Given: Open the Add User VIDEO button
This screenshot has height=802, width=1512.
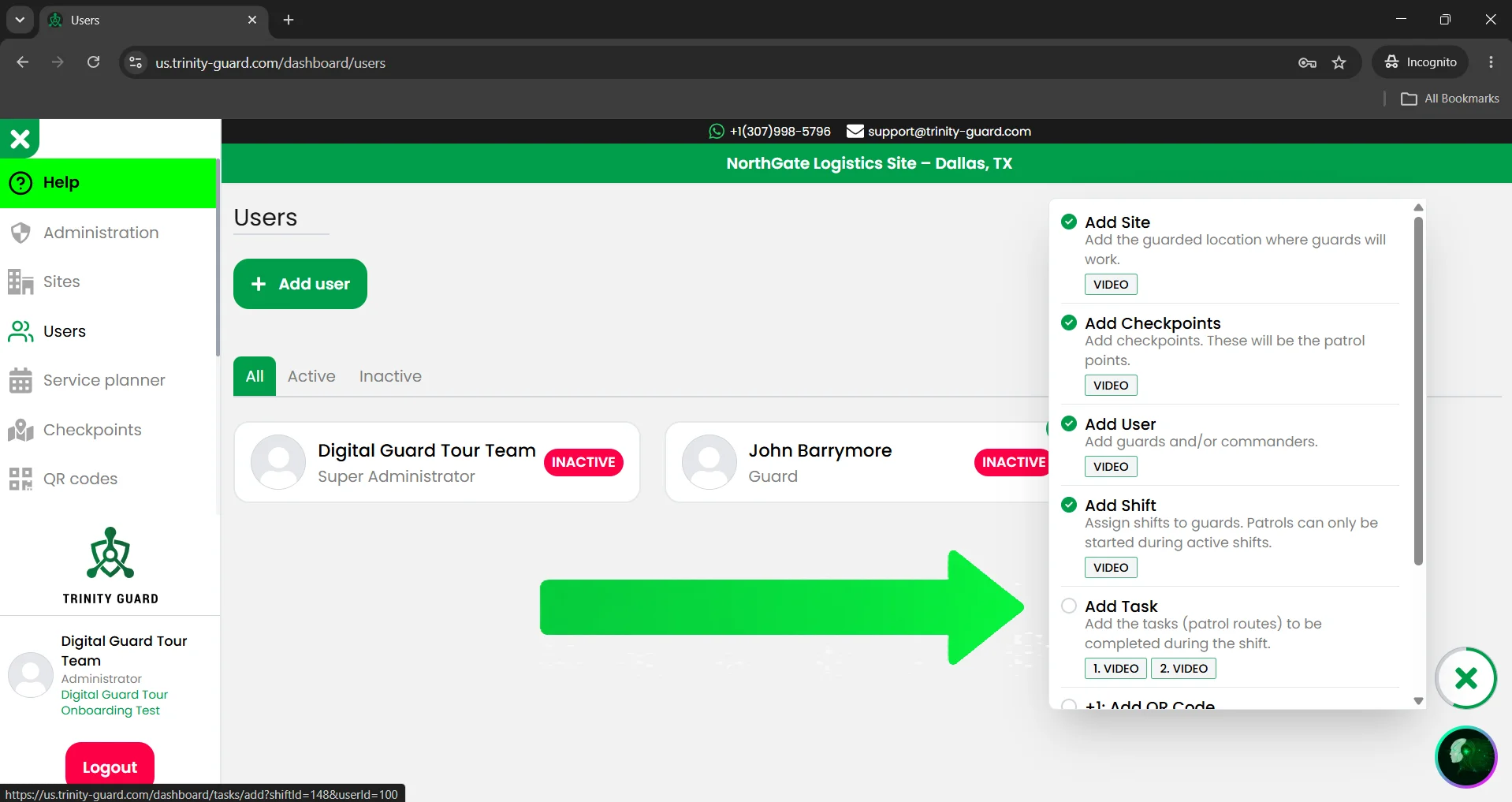Looking at the screenshot, I should pyautogui.click(x=1111, y=466).
